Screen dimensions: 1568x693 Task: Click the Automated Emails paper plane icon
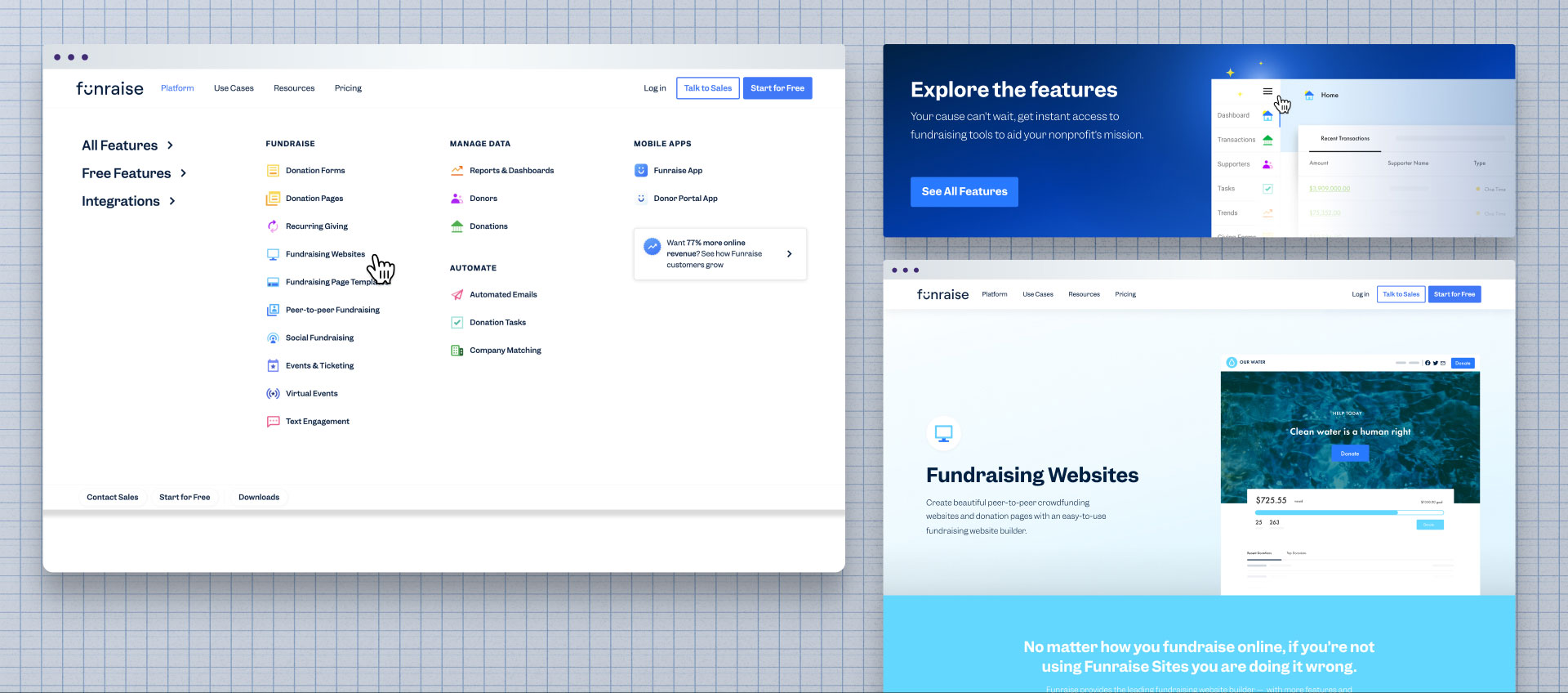pos(457,294)
